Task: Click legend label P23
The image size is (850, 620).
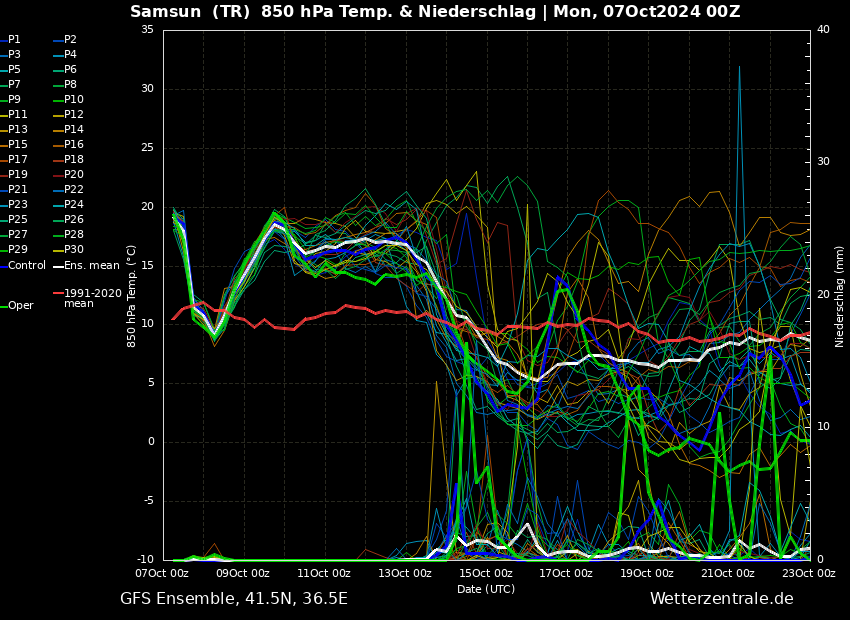Action: pyautogui.click(x=17, y=204)
